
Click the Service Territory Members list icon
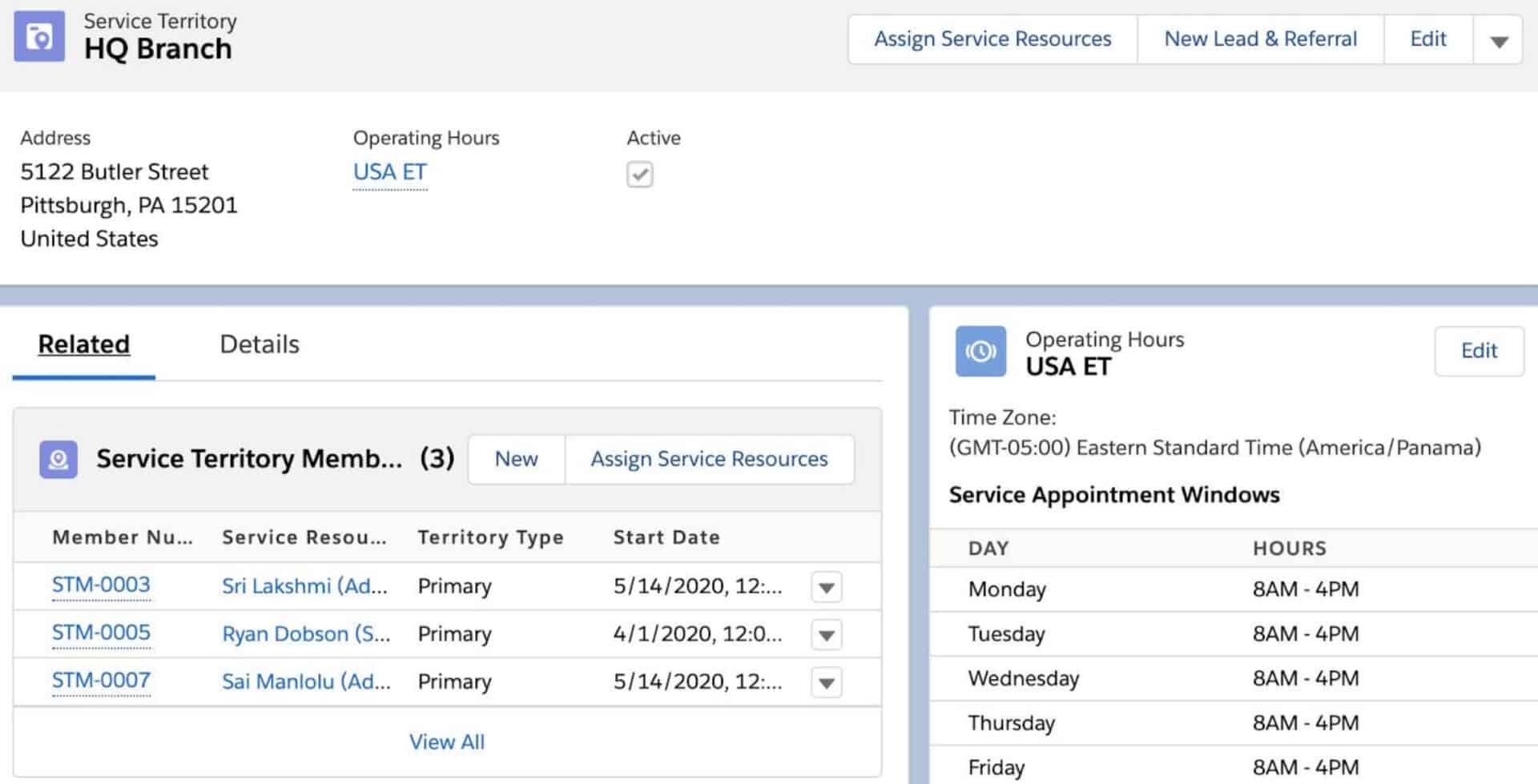click(58, 459)
